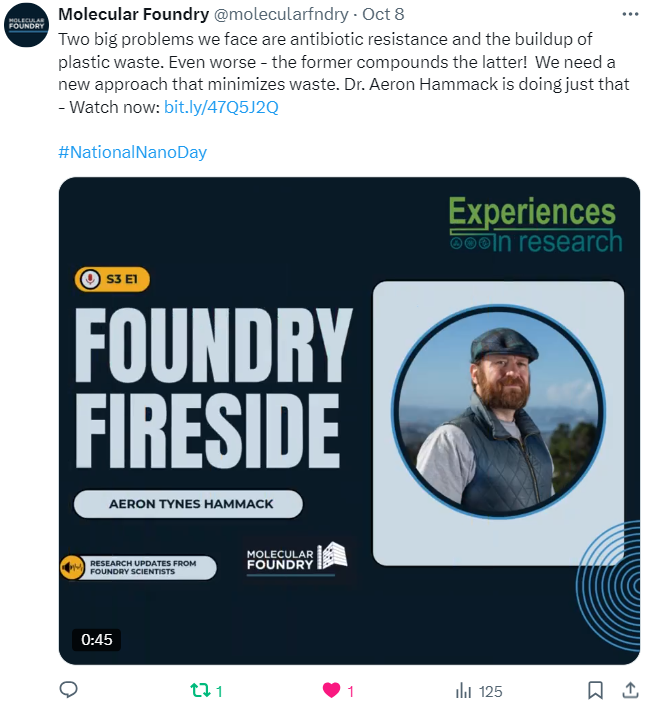This screenshot has width=658, height=711.
Task: Play the Foundry Fireside video thumbnail
Action: pyautogui.click(x=349, y=421)
